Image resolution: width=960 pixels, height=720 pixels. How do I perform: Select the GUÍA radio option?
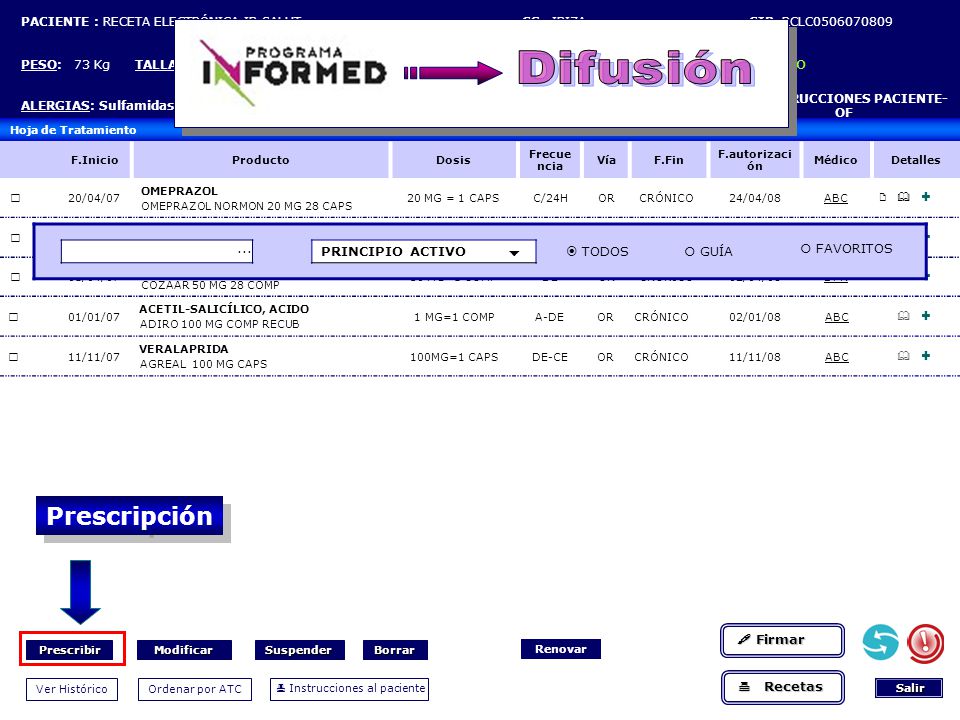pos(689,252)
